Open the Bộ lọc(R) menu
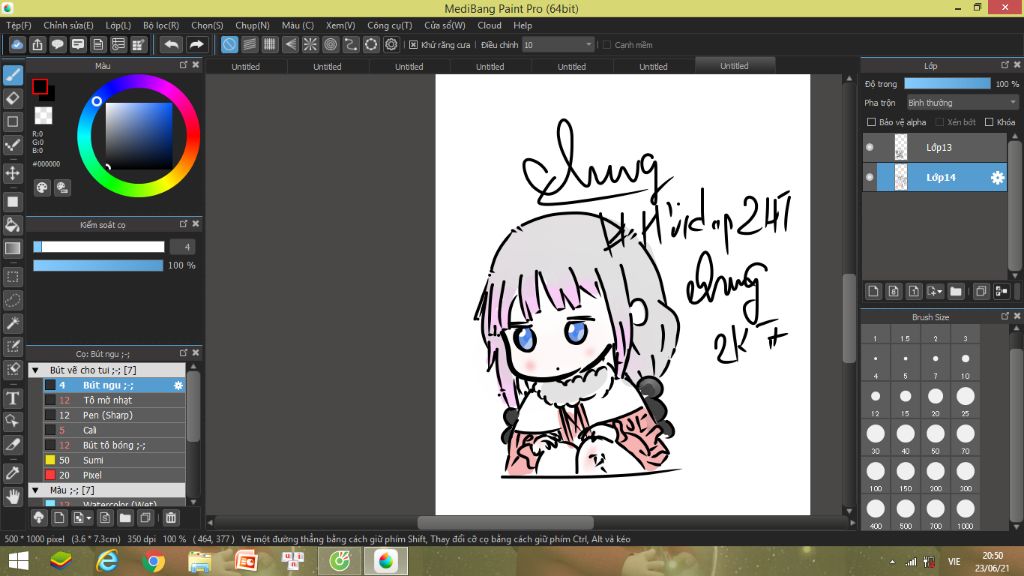The height and width of the screenshot is (576, 1024). pos(161,25)
